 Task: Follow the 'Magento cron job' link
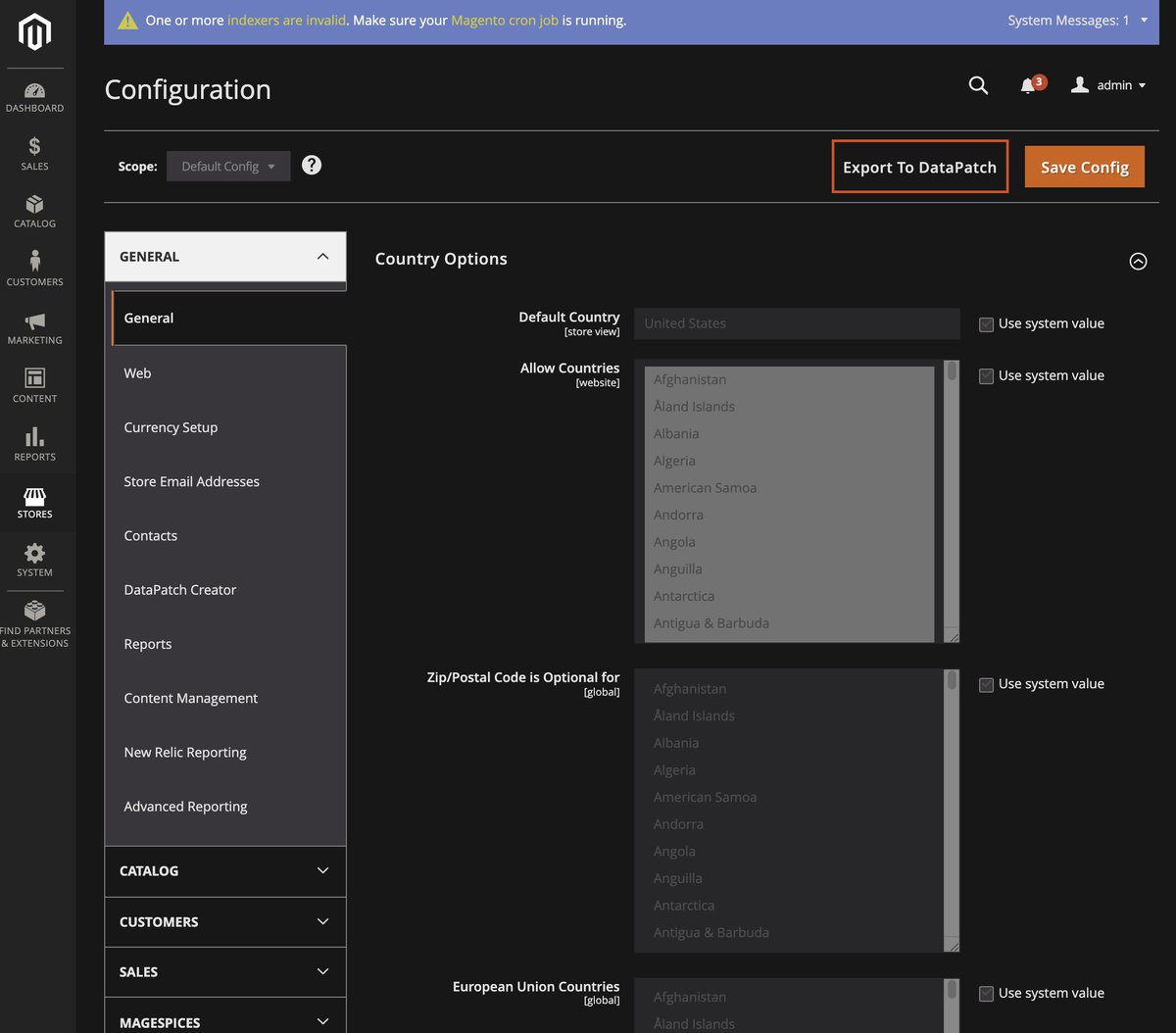click(x=505, y=20)
